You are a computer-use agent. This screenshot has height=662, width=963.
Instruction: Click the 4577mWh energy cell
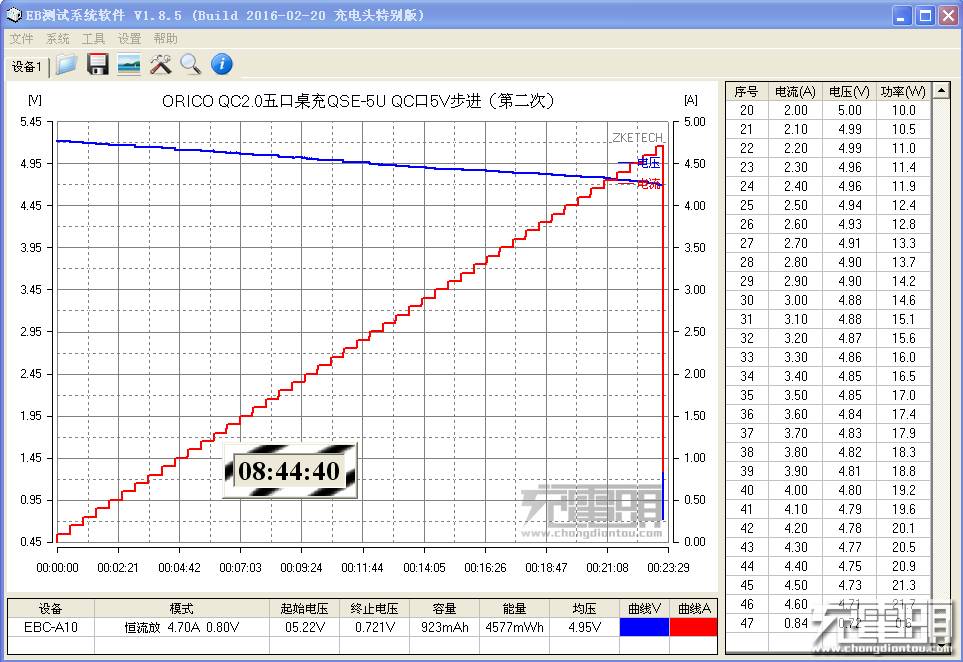click(x=515, y=627)
